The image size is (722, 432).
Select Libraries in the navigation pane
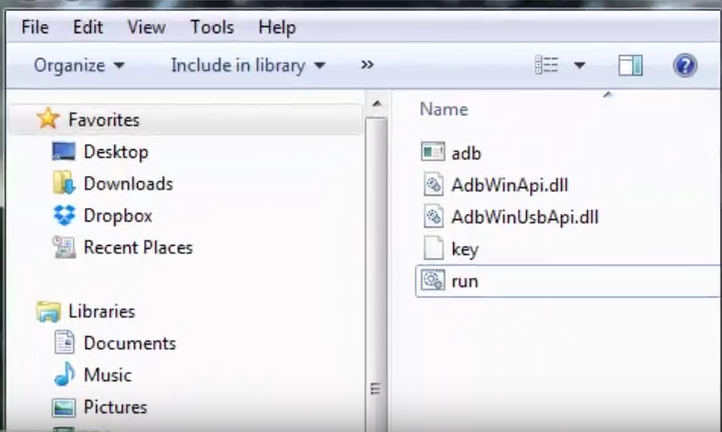click(x=102, y=311)
